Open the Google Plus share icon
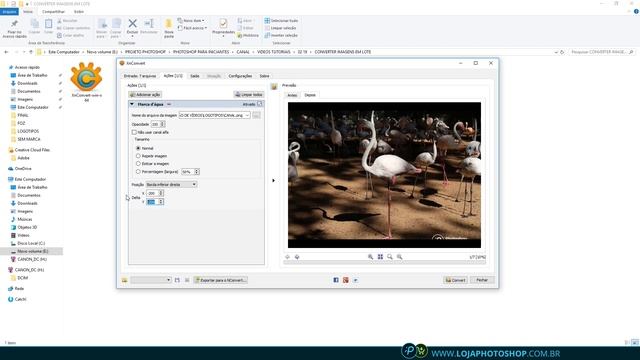This screenshot has width=640, height=360. [x=346, y=280]
